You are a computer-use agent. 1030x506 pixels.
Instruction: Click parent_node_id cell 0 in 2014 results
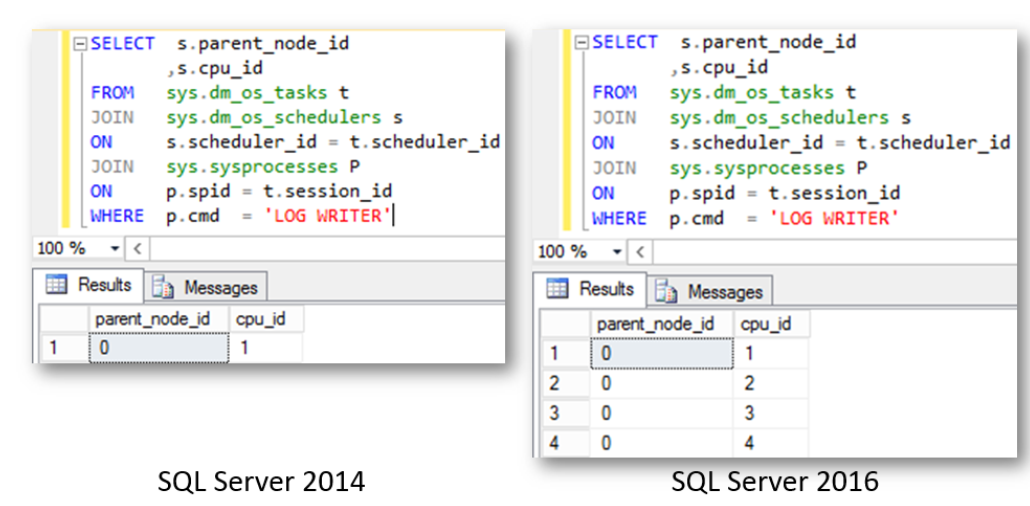158,347
